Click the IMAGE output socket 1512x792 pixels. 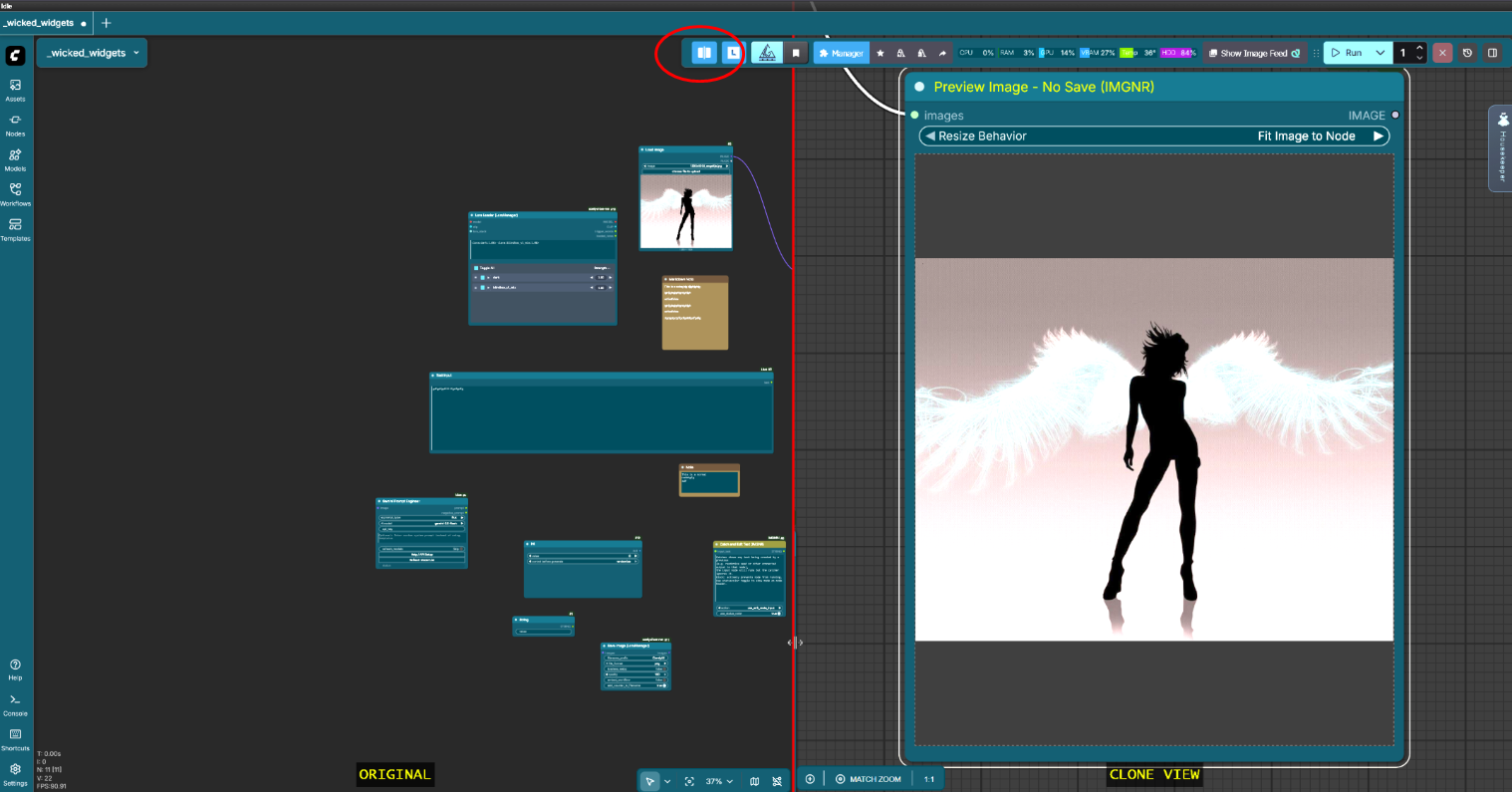point(1395,116)
